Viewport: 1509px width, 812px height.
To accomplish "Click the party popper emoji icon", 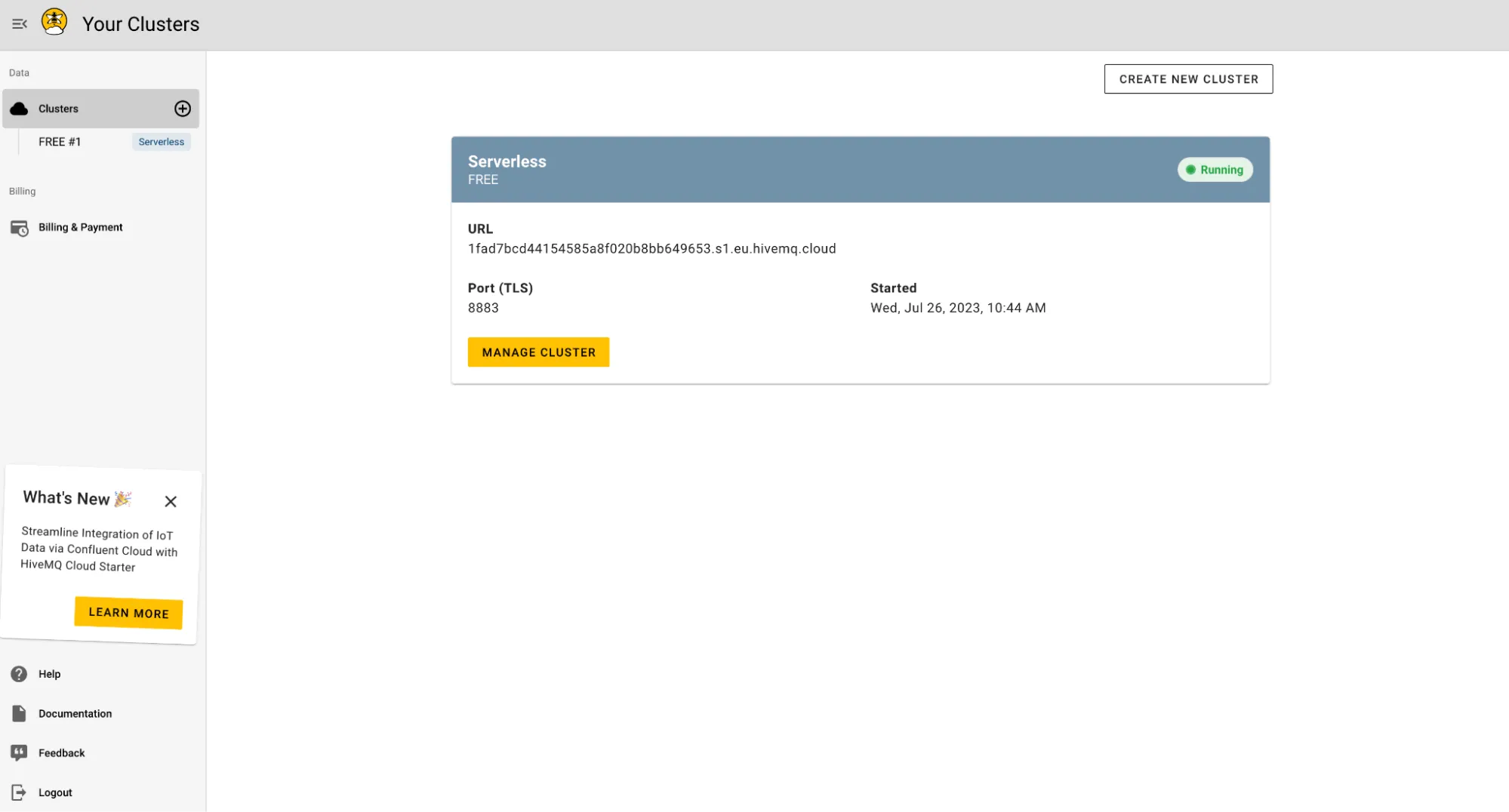I will (122, 499).
